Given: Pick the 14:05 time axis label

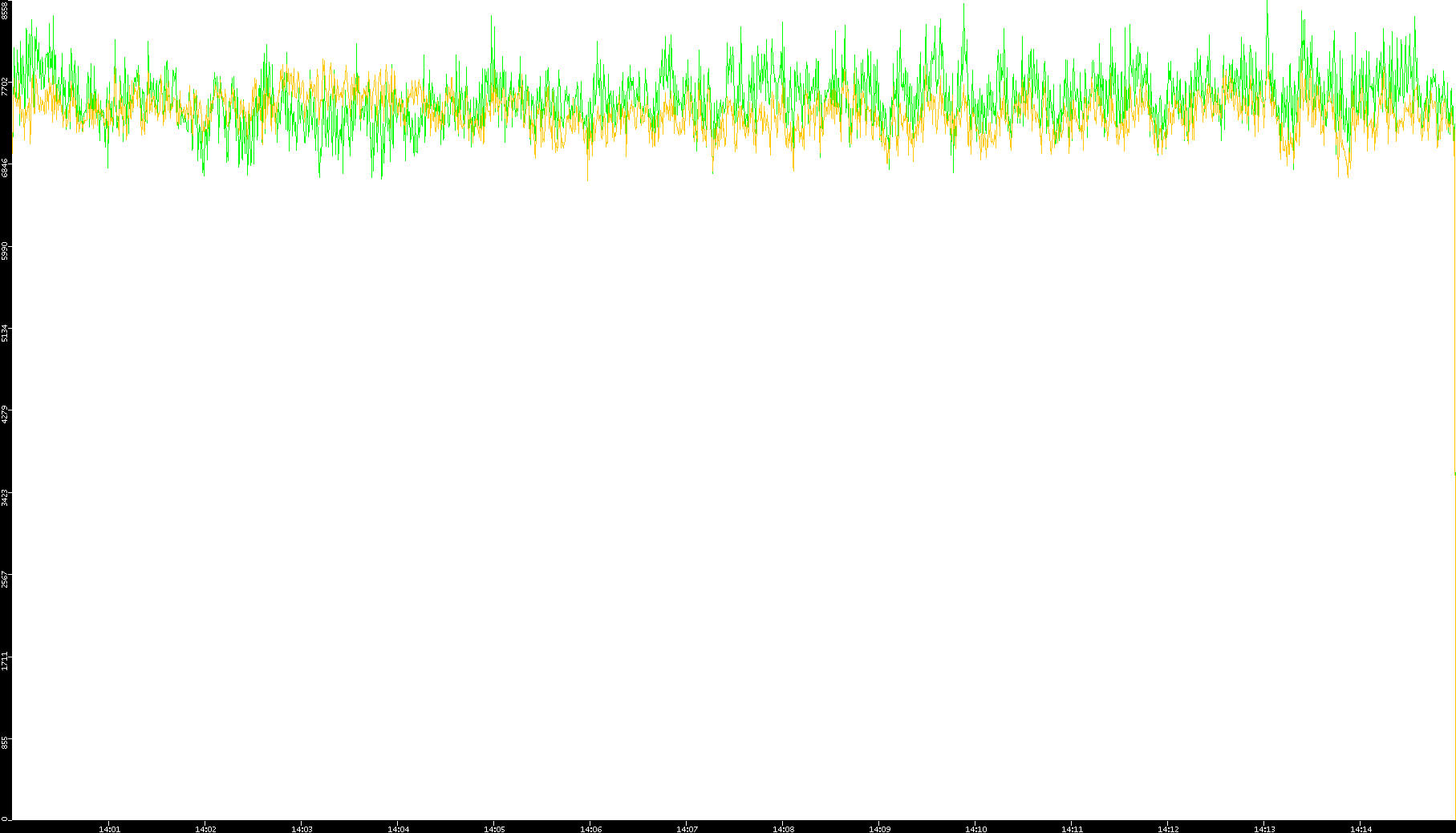Looking at the screenshot, I should coord(494,829).
